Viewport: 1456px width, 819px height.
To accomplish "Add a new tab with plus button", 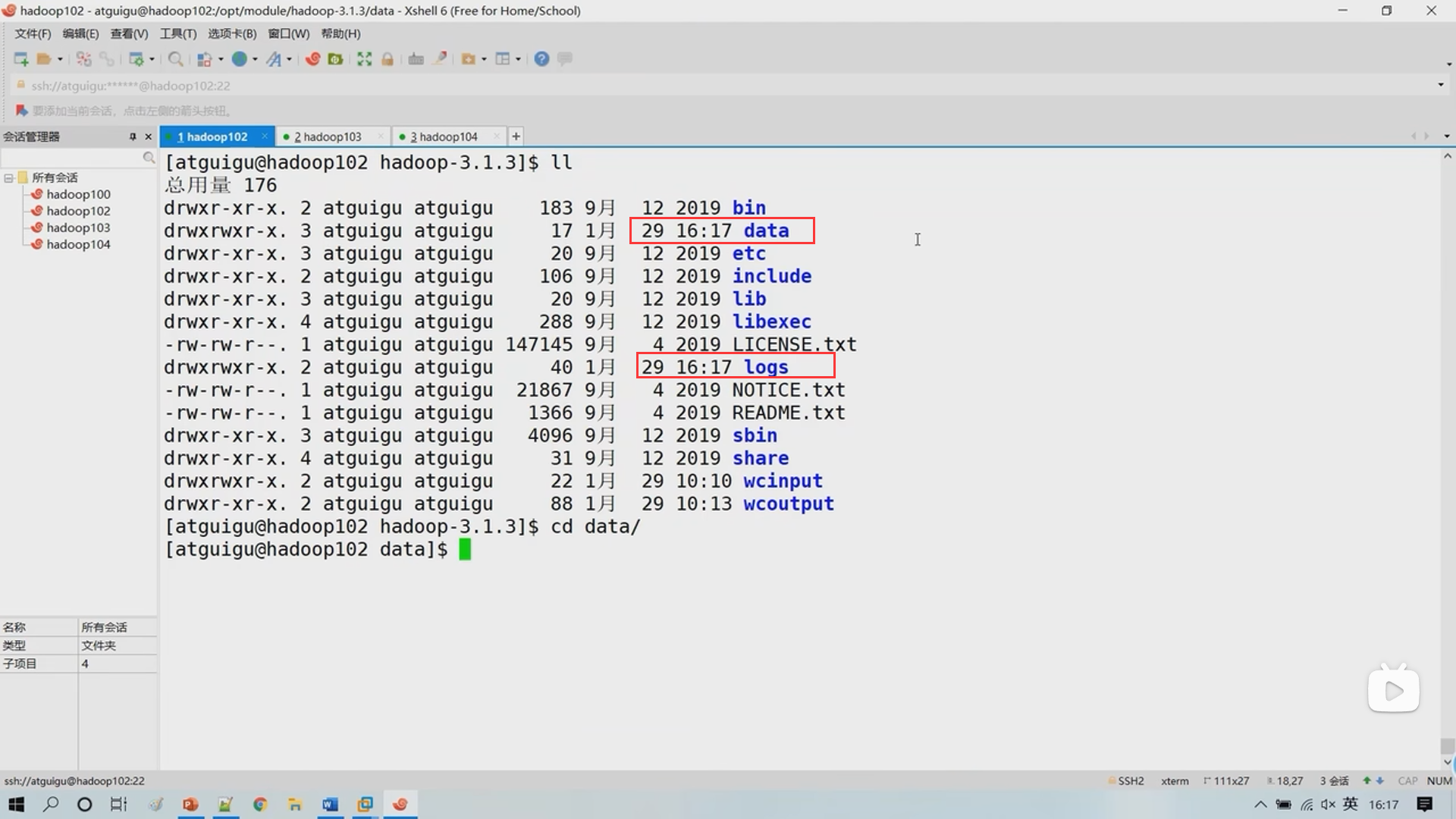I will [516, 136].
